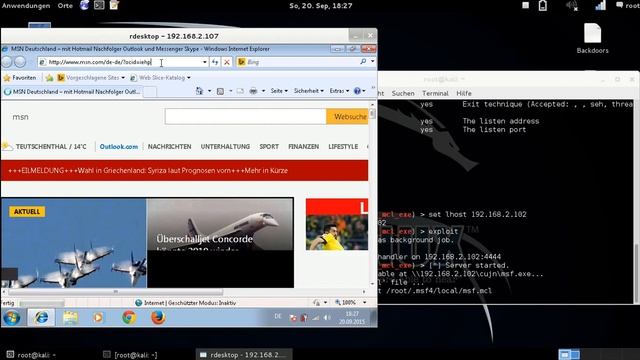The width and height of the screenshot is (640, 360).
Task: Click the football player thumbnail
Action: point(337,224)
